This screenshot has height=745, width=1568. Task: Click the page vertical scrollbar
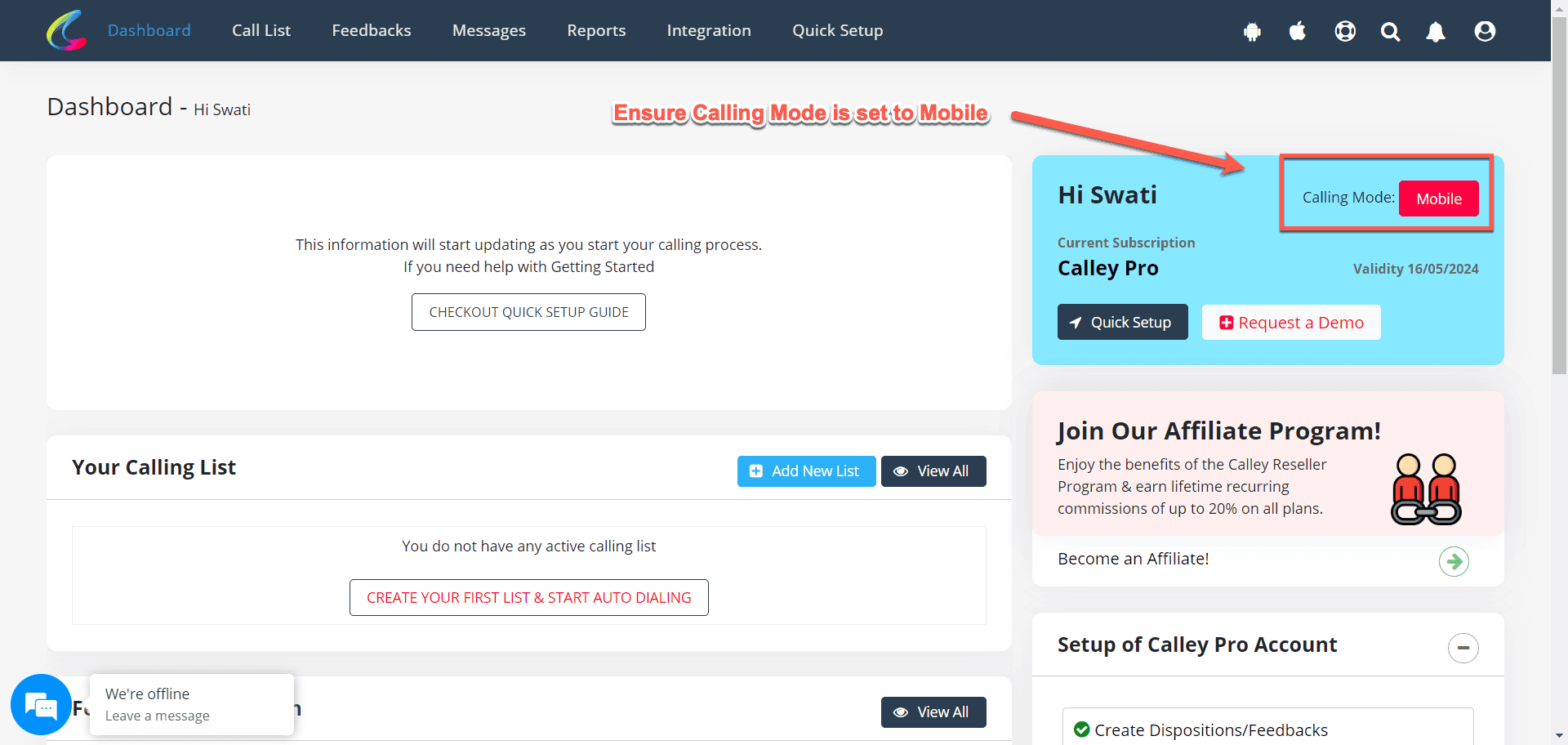pos(1559,204)
